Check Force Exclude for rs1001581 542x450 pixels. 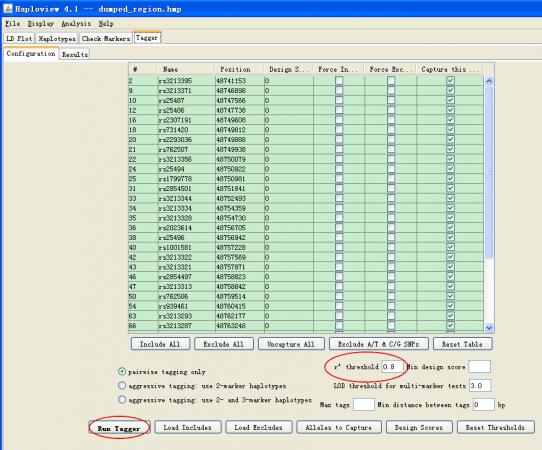tap(391, 247)
